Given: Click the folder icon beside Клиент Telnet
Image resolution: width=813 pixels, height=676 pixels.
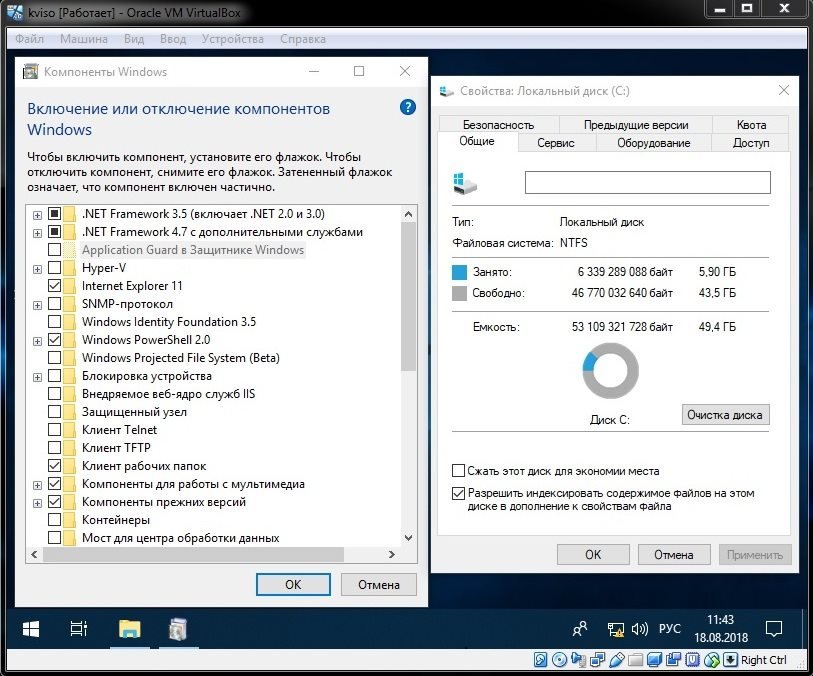Looking at the screenshot, I should pos(69,430).
